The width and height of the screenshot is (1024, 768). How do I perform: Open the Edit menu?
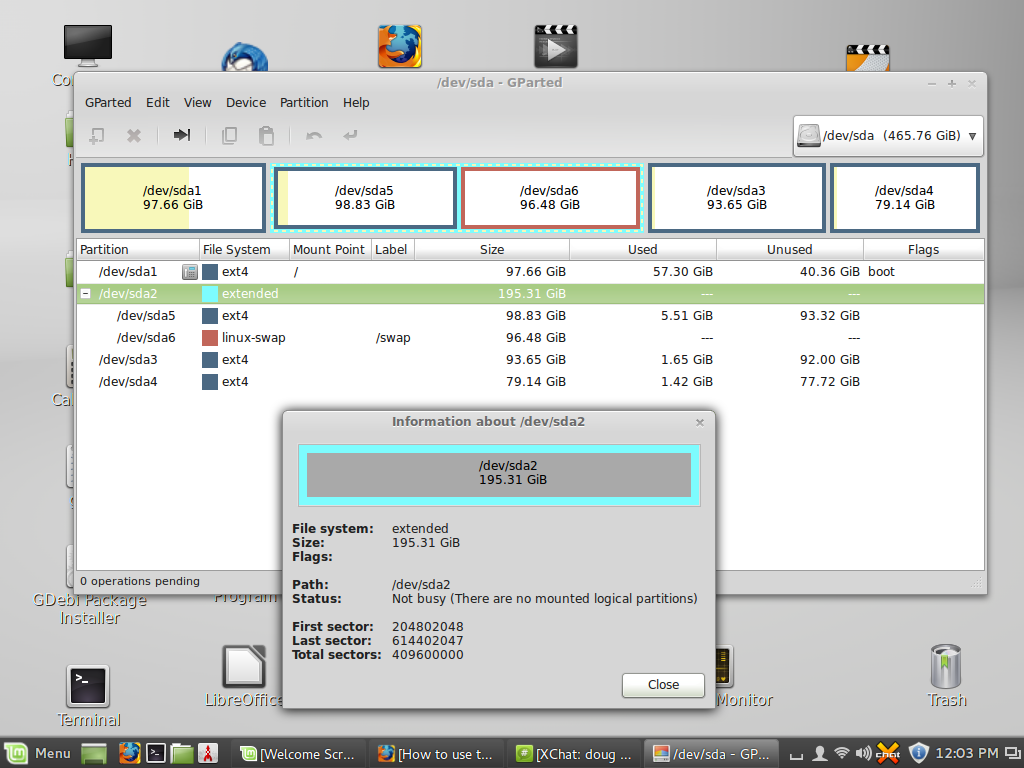157,103
